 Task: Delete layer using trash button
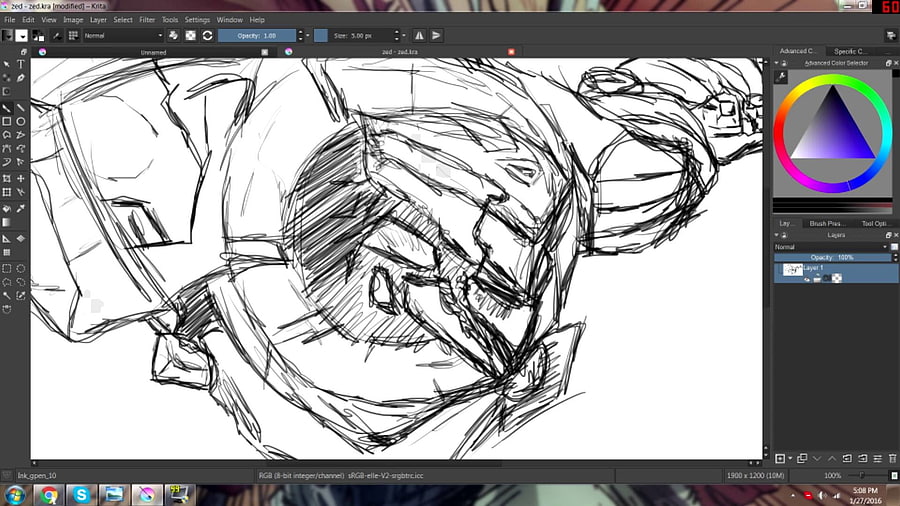tap(892, 458)
